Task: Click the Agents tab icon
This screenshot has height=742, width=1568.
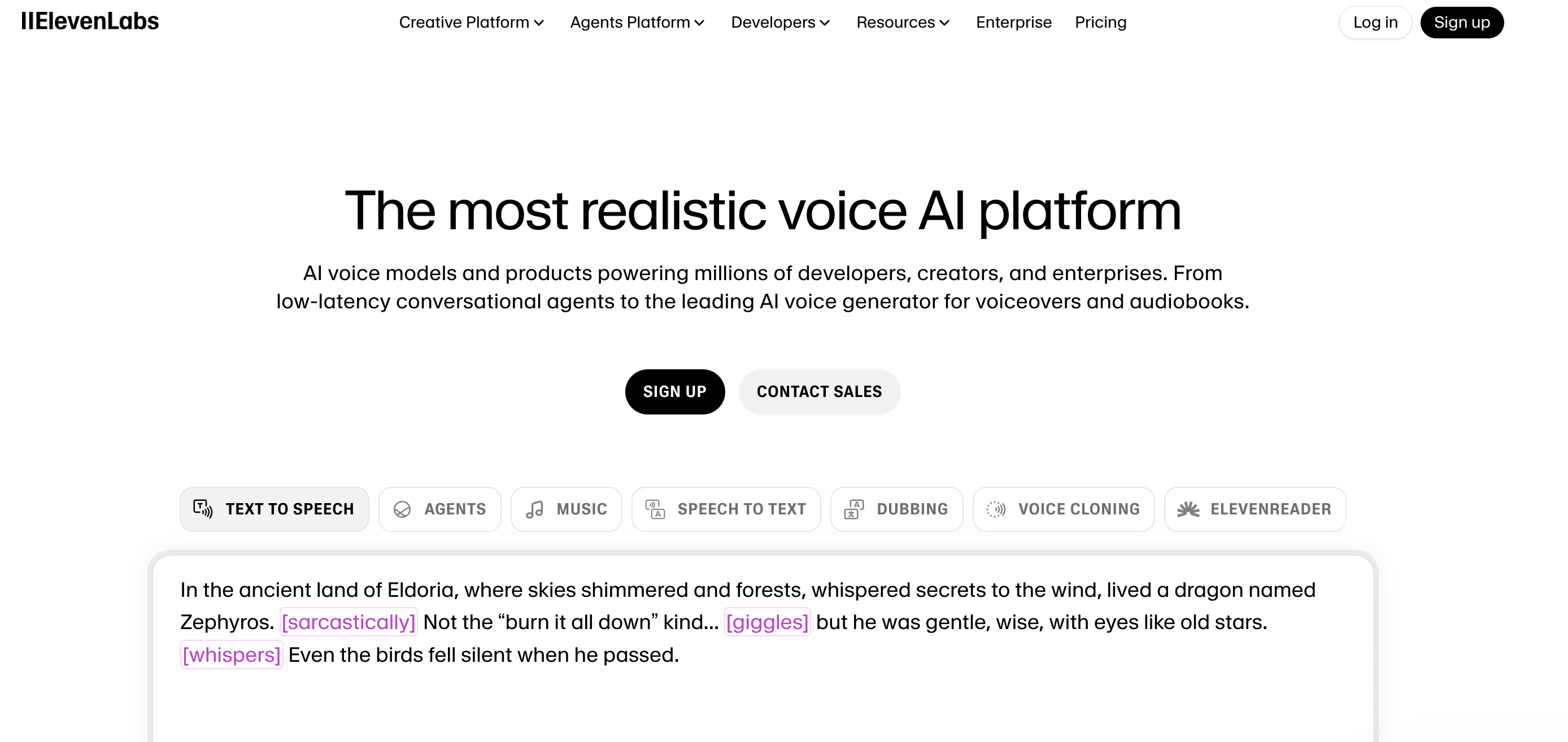Action: (x=402, y=509)
